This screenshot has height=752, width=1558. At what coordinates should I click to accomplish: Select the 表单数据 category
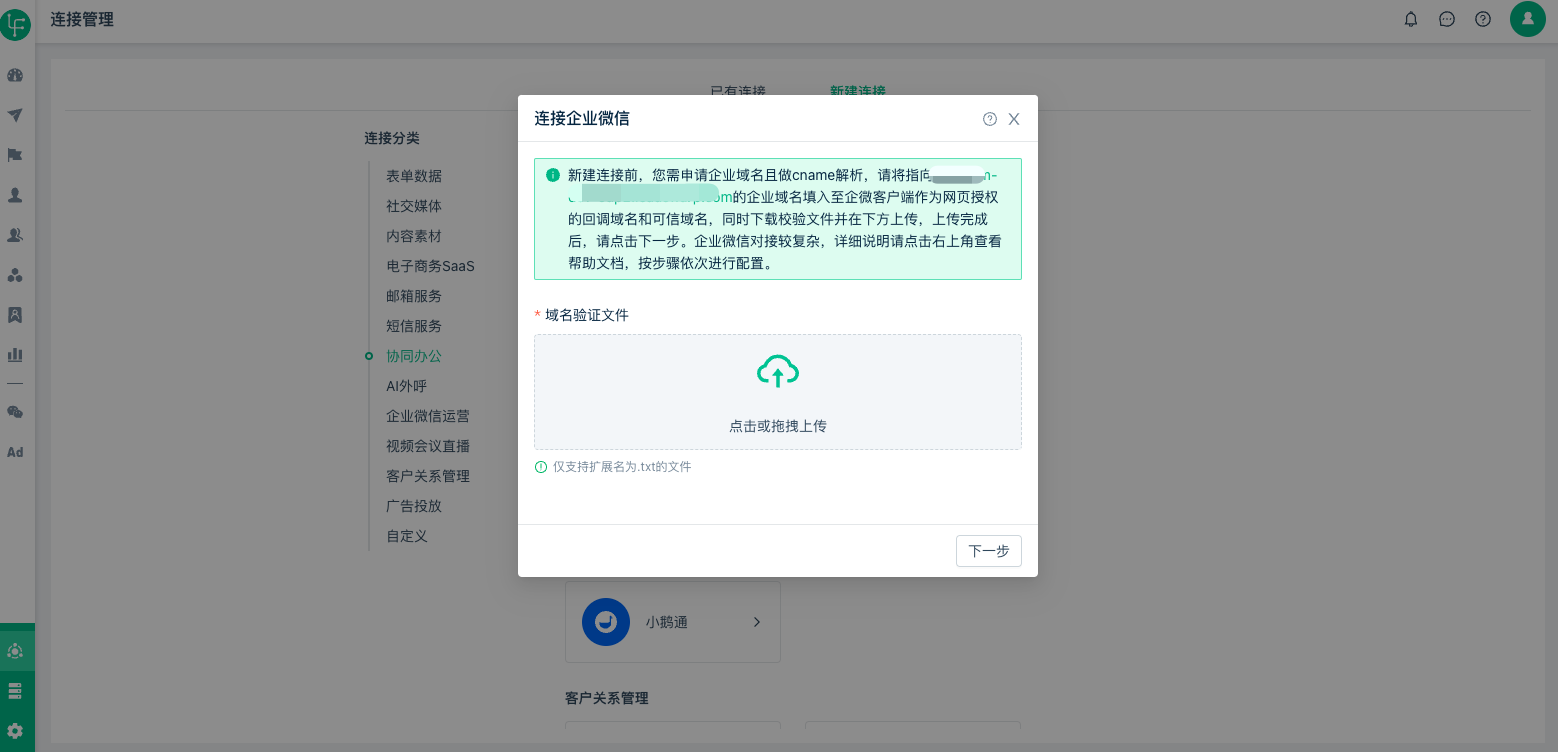414,176
